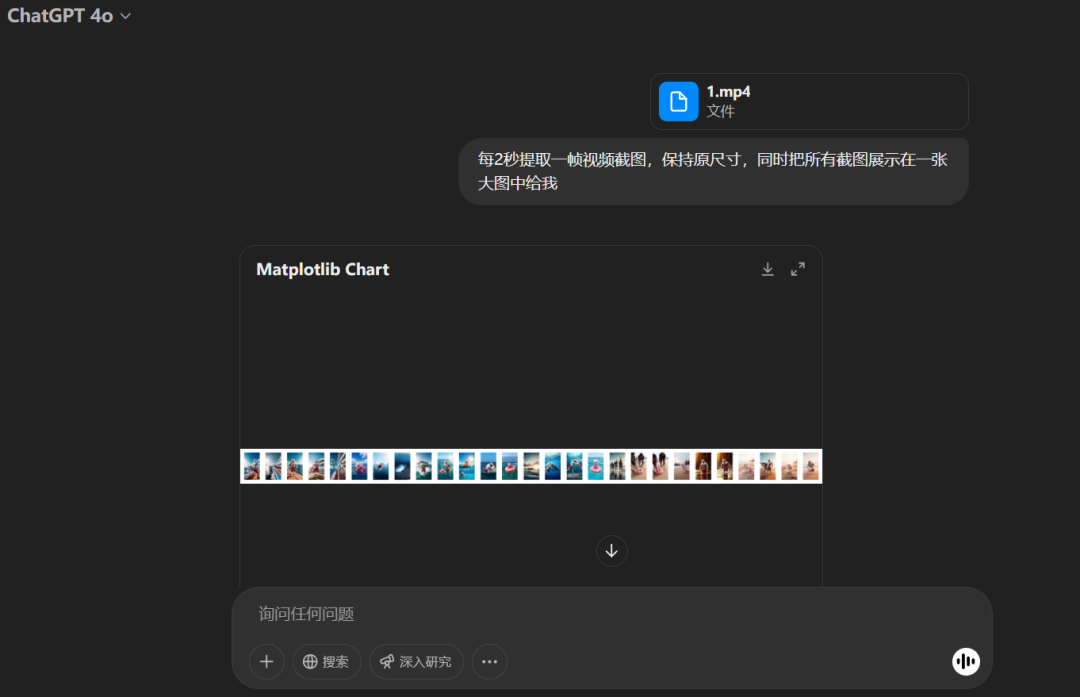The image size is (1080, 697).
Task: Click the telescope icon in deep research button
Action: pyautogui.click(x=387, y=661)
